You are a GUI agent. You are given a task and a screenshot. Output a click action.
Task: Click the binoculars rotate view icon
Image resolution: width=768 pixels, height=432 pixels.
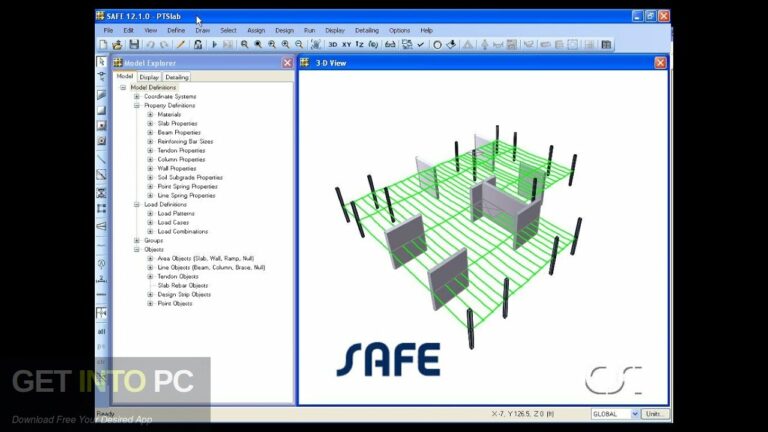pos(390,45)
